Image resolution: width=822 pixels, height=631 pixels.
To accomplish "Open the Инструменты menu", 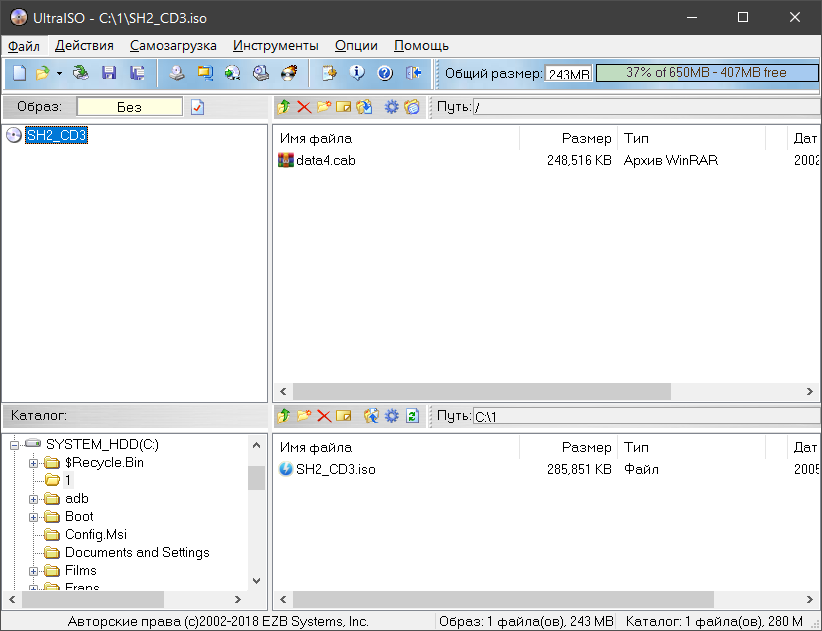I will pos(276,46).
